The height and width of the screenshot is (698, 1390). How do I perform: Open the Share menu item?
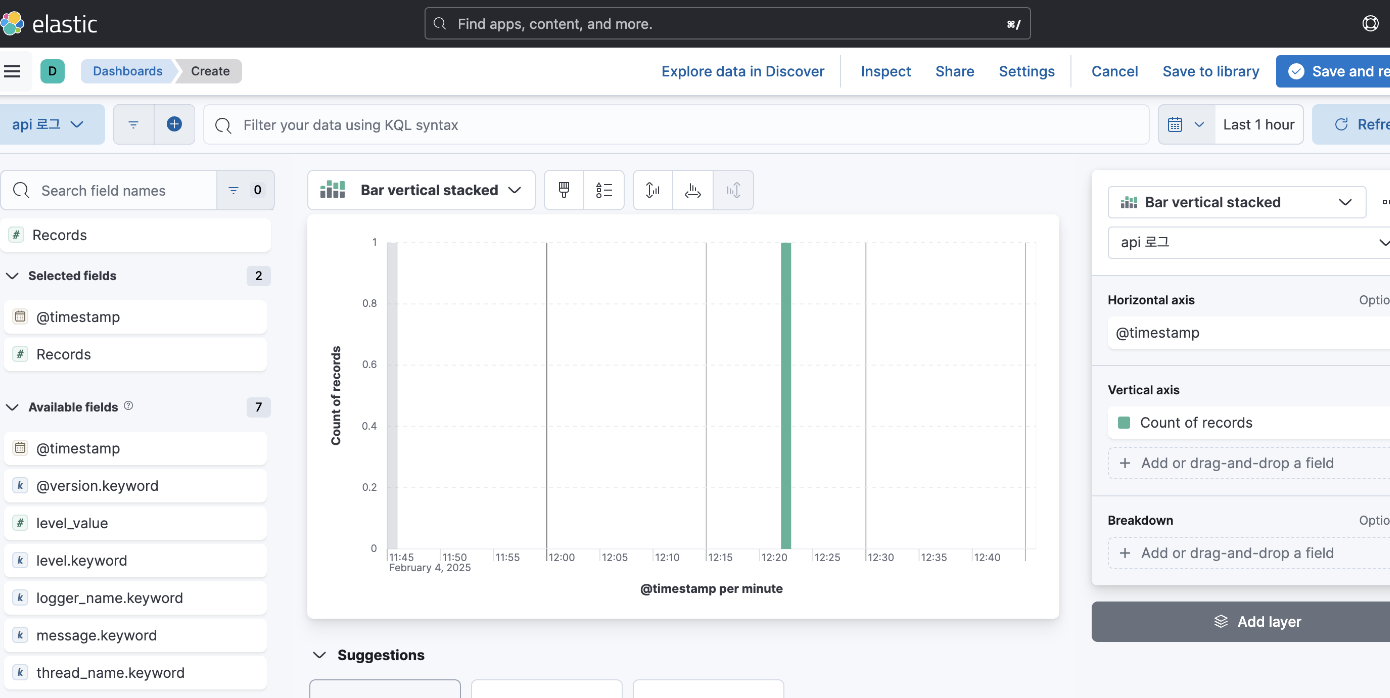[955, 71]
